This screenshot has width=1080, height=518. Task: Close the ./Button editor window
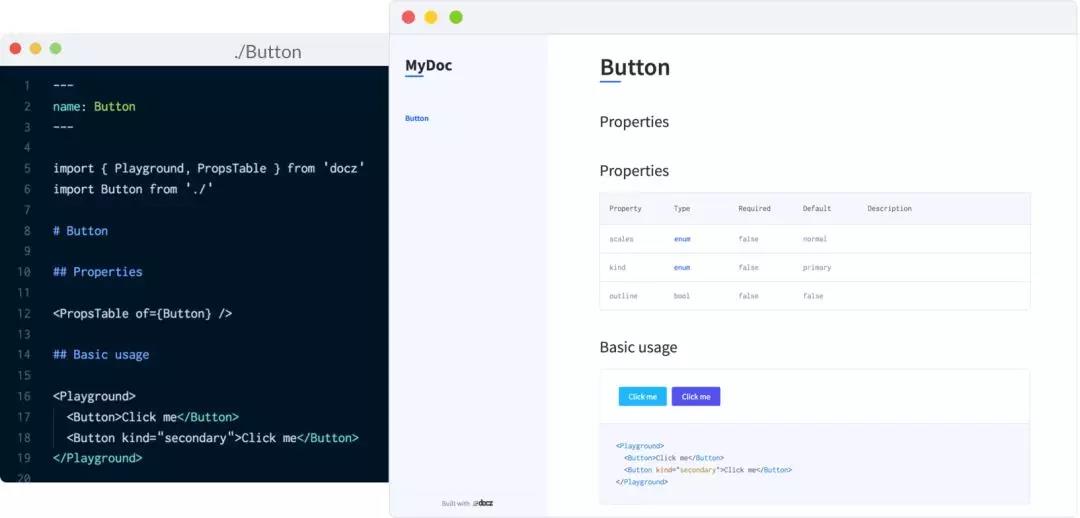click(x=15, y=48)
